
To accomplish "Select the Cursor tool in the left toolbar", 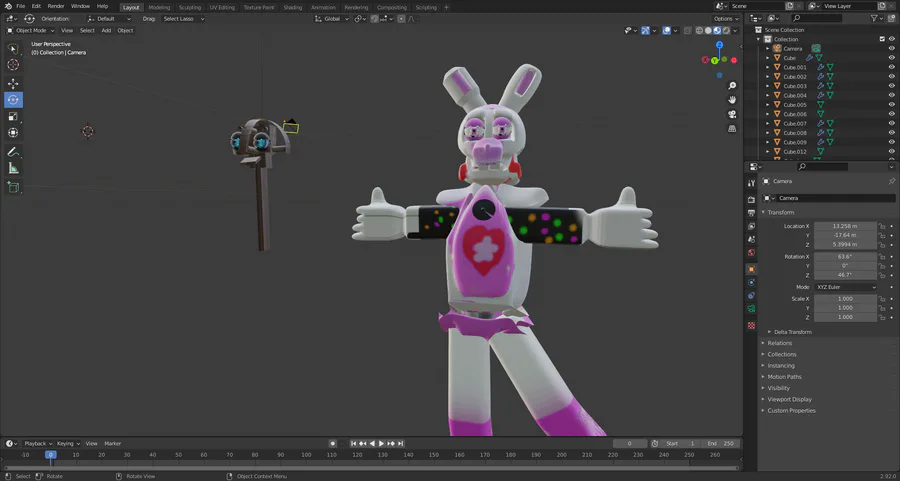I will click(13, 65).
